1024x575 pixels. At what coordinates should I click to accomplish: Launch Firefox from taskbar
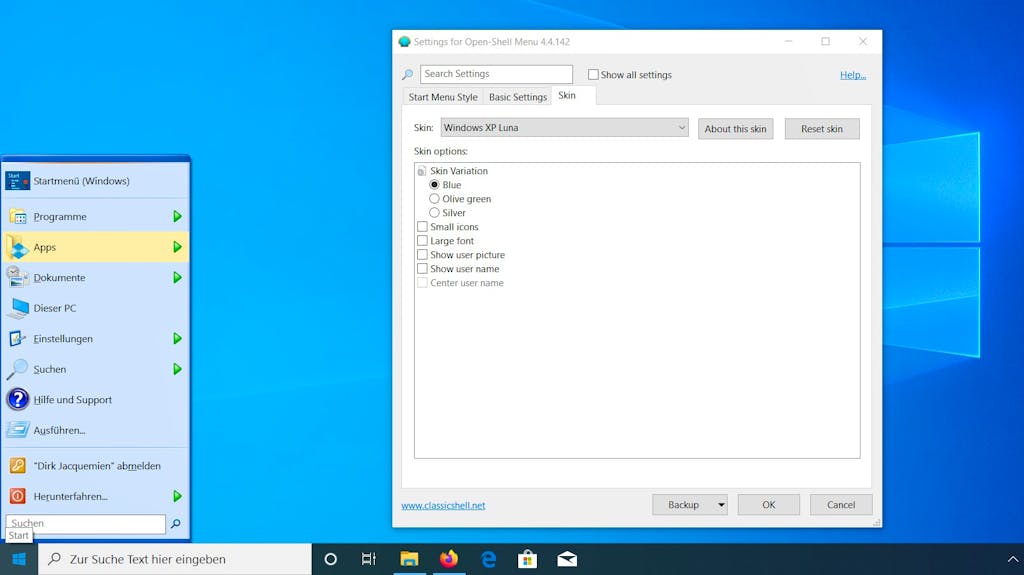(449, 559)
